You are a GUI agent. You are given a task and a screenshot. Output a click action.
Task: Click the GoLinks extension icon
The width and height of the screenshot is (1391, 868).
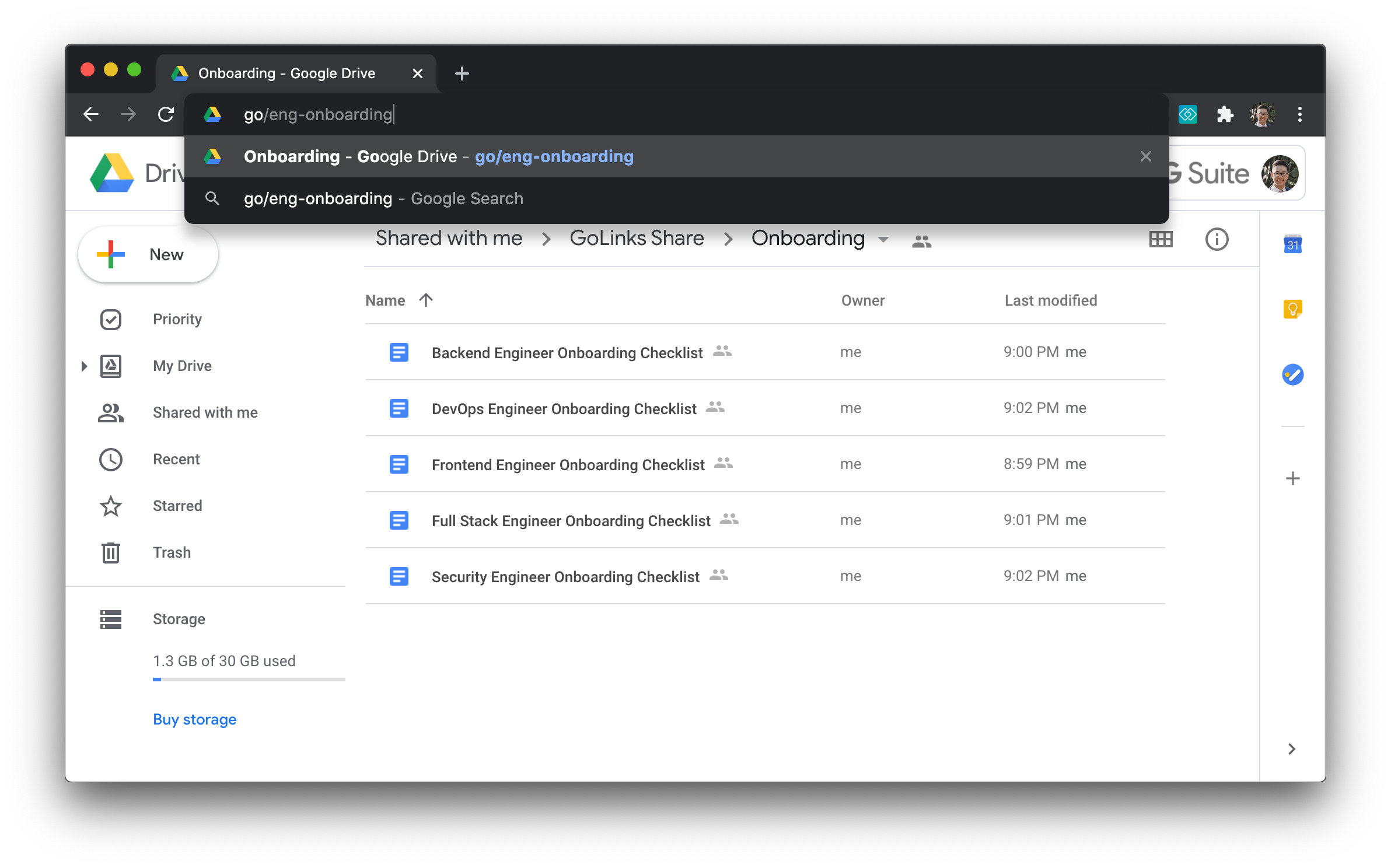pos(1187,114)
